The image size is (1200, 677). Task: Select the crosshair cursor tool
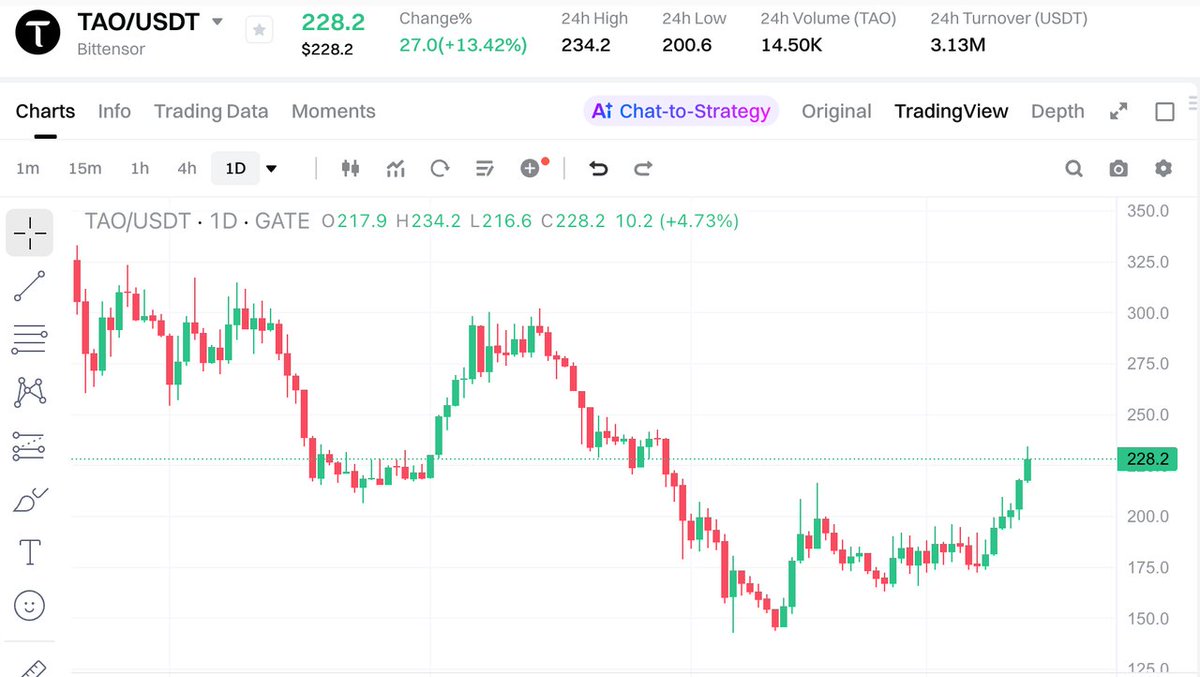click(30, 232)
